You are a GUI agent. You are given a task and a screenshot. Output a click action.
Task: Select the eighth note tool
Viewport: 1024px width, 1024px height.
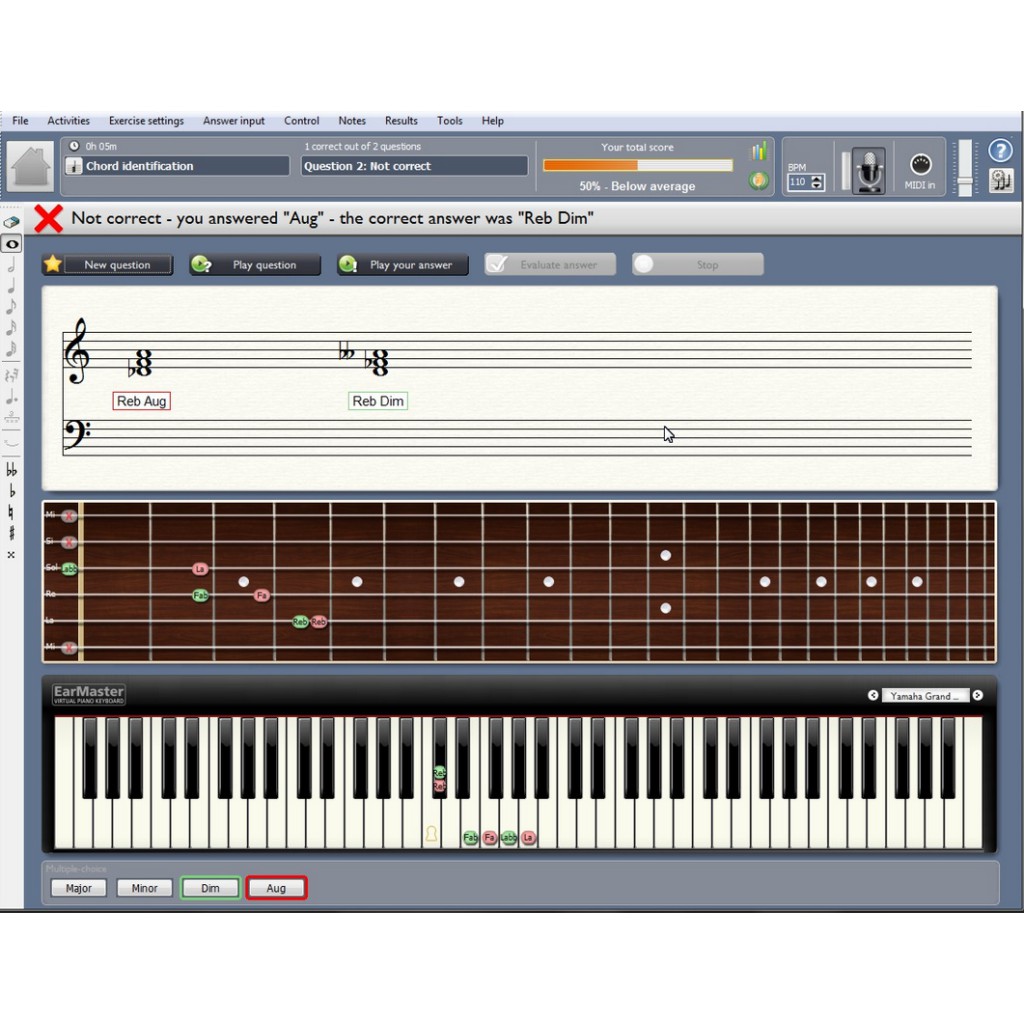tap(11, 306)
